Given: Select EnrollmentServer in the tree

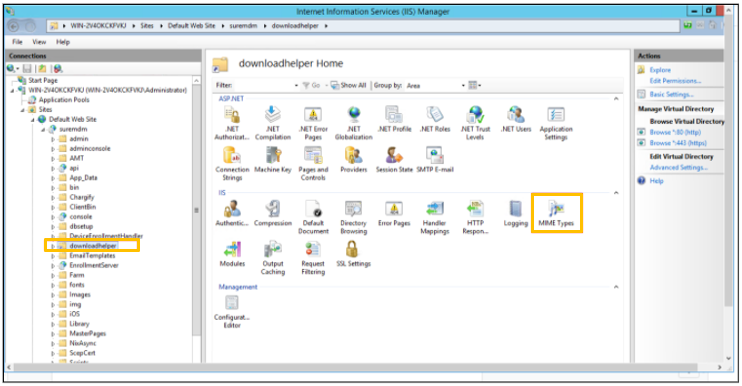Looking at the screenshot, I should coord(94,265).
